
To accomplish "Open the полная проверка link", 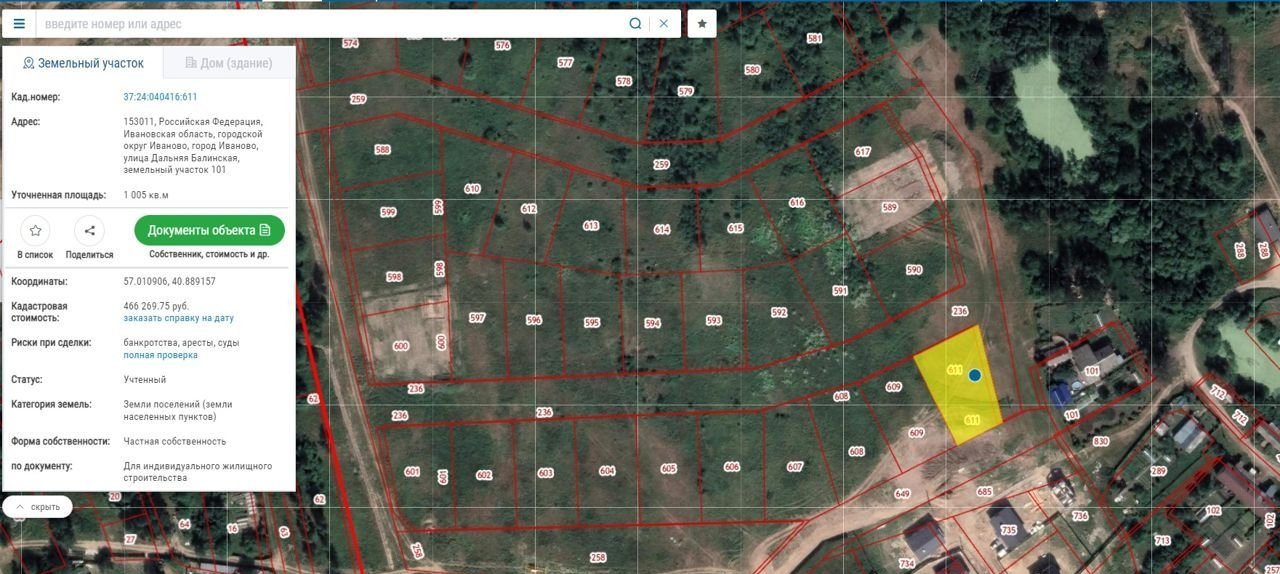I will (160, 355).
